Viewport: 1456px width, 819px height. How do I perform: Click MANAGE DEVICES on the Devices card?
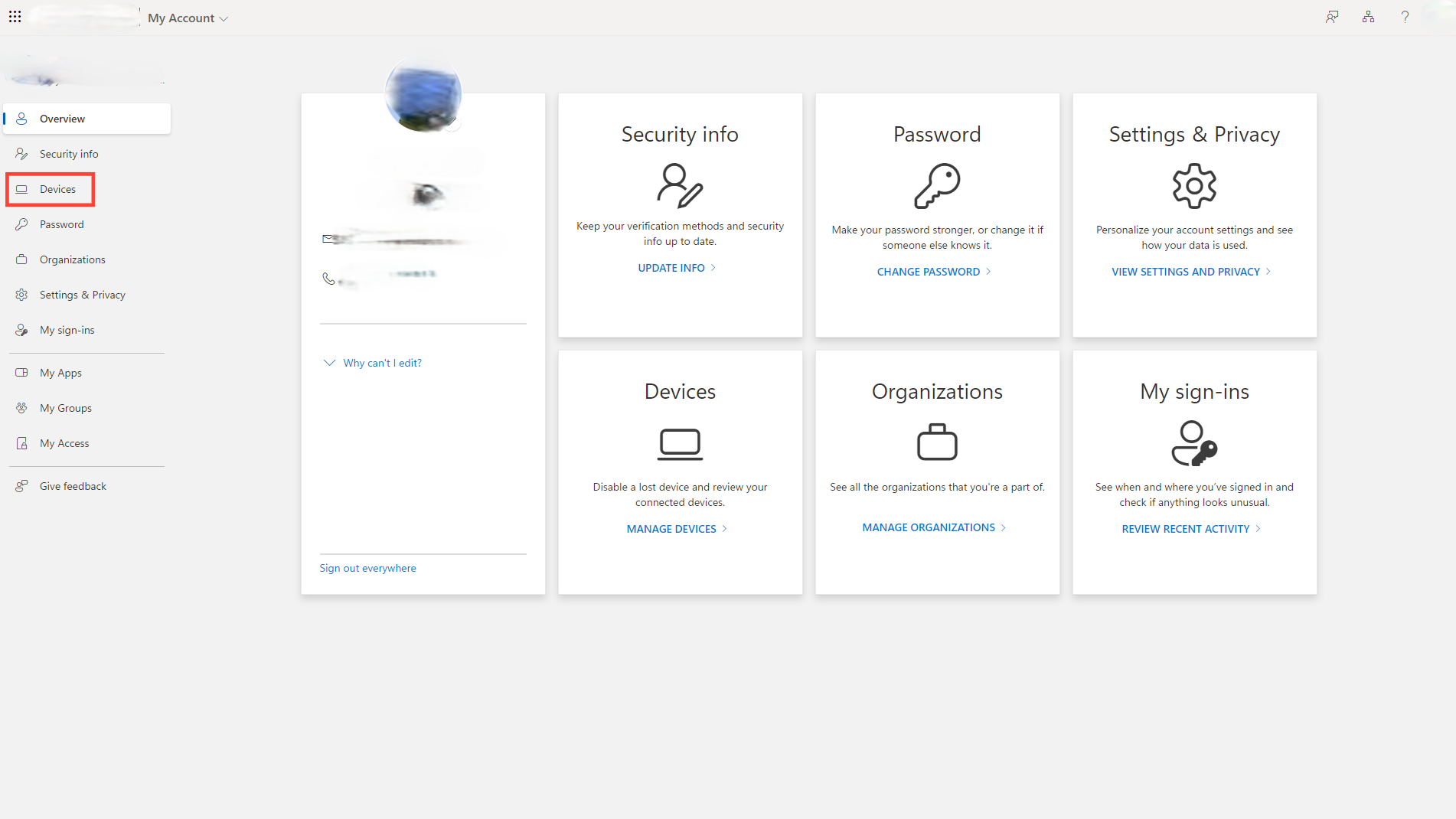[677, 529]
